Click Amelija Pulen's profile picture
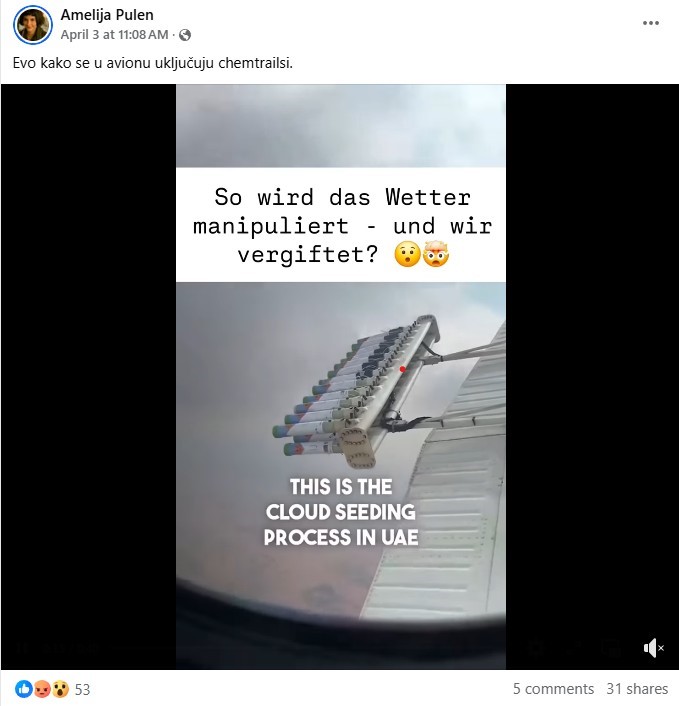Screen dimensions: 679x706 [33, 25]
